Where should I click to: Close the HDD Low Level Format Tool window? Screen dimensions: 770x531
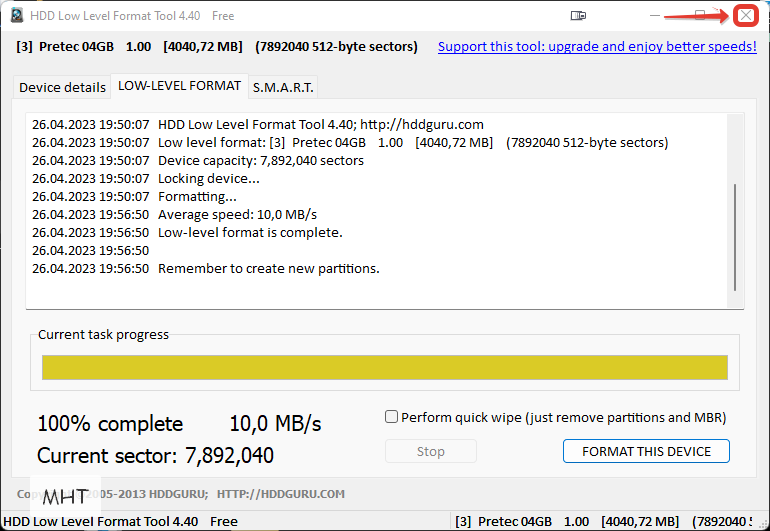tap(745, 16)
